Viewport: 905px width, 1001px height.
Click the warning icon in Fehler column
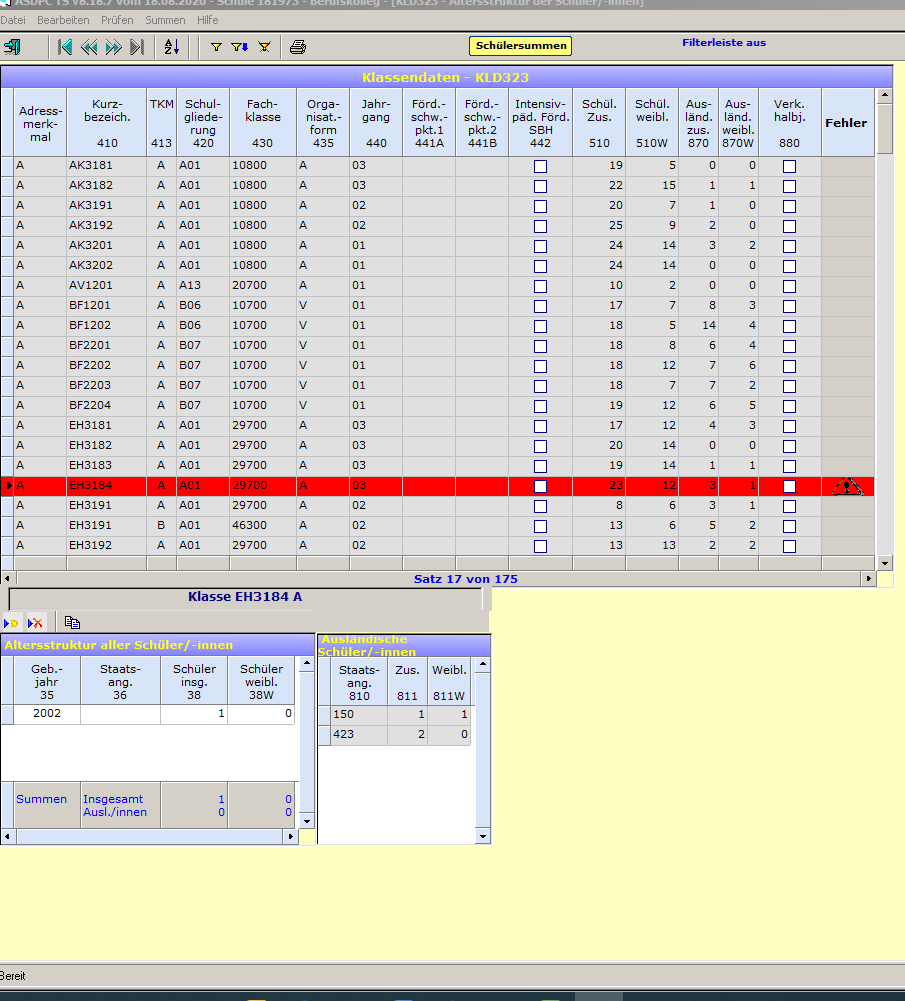(x=847, y=486)
